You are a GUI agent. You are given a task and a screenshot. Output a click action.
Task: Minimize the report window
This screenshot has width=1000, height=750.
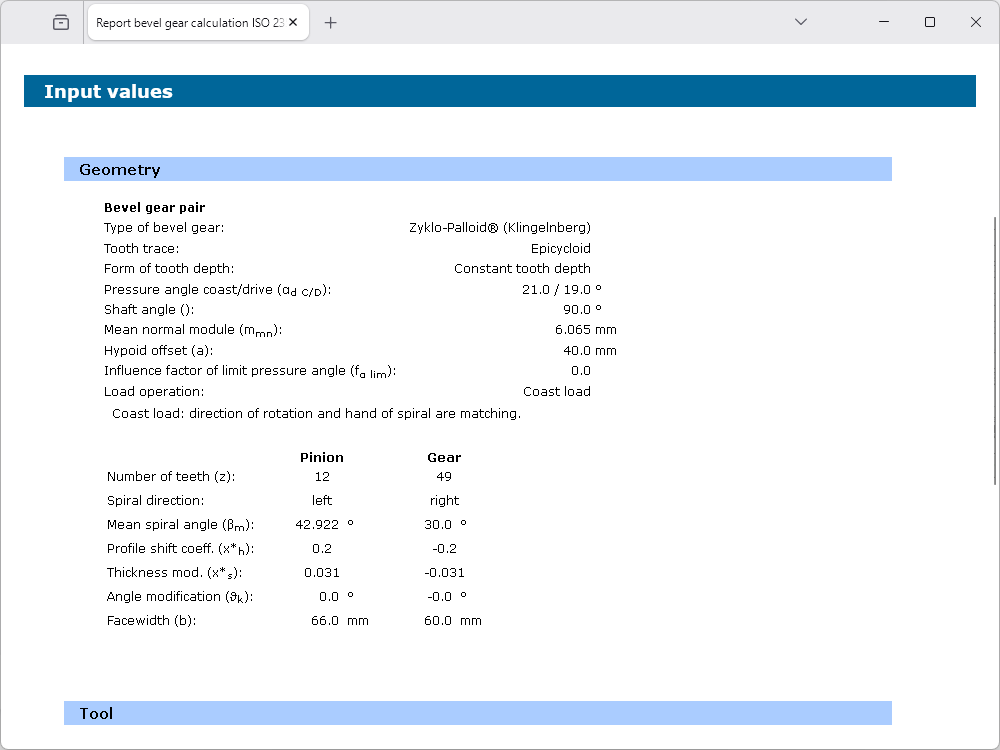click(x=883, y=22)
